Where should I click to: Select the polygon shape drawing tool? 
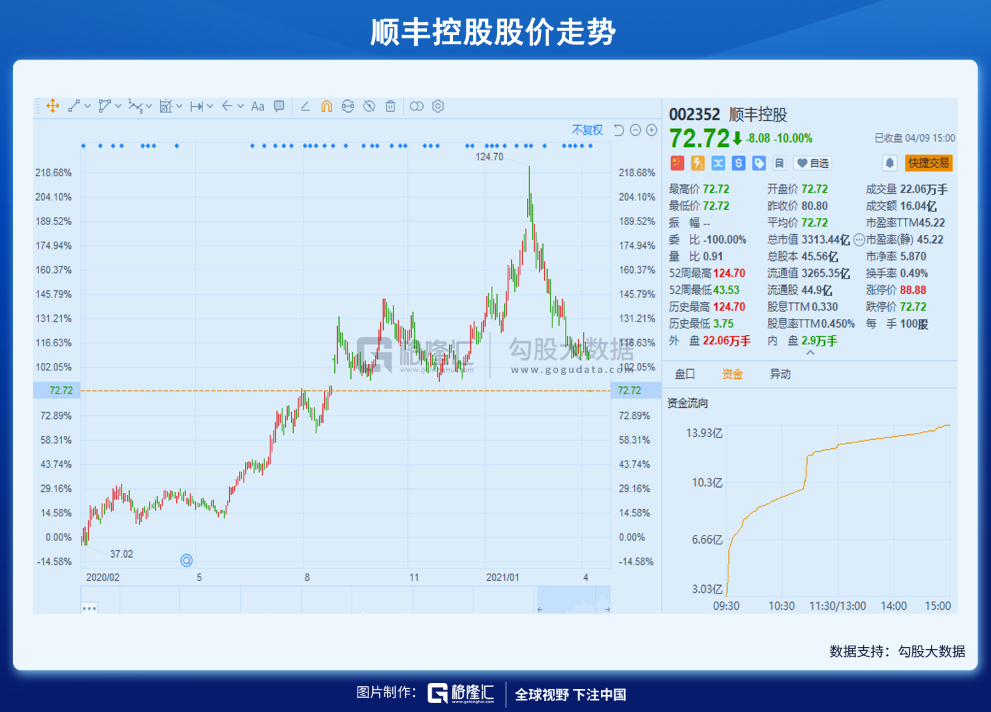(104, 106)
